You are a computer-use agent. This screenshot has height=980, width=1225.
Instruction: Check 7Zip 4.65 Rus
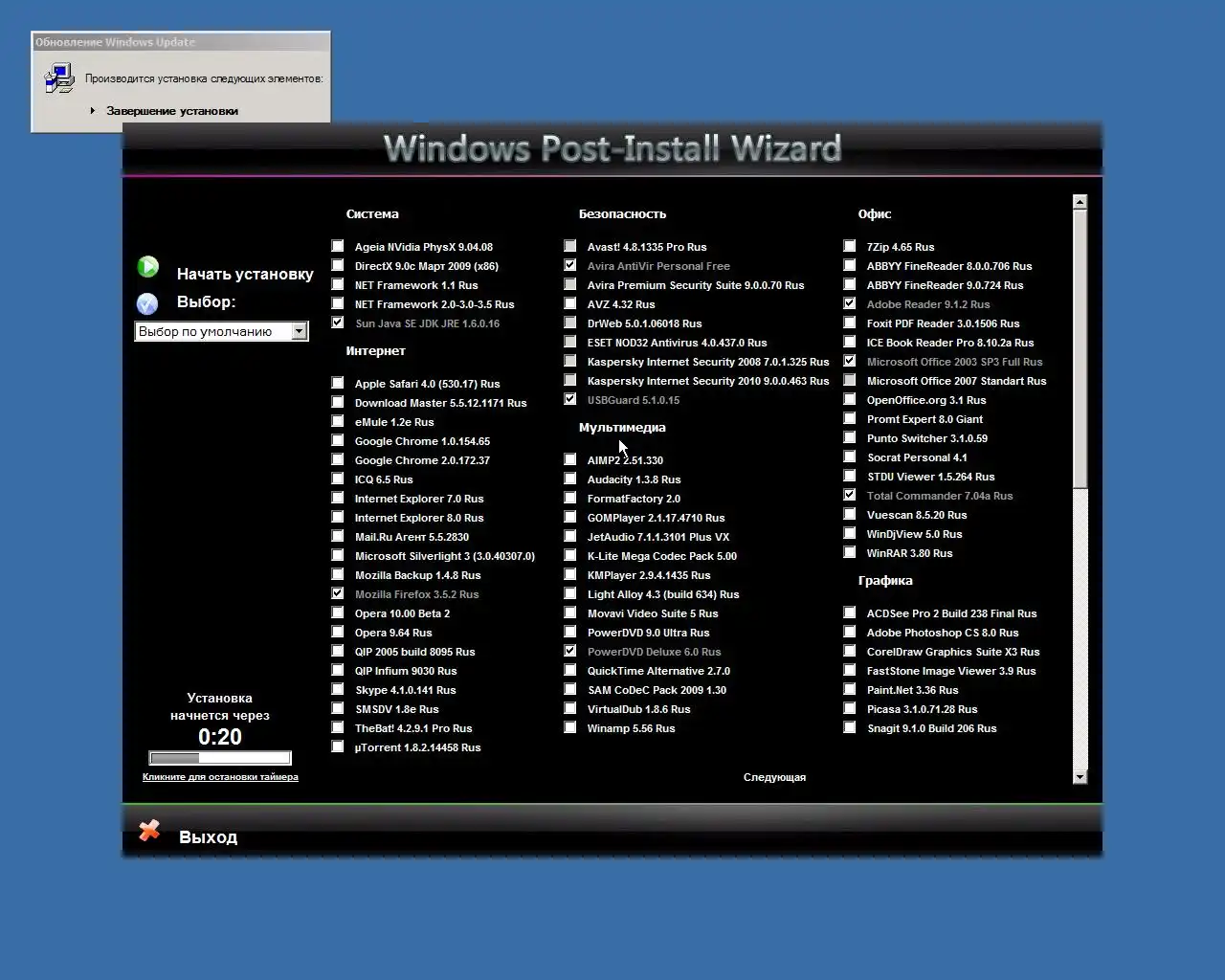850,246
